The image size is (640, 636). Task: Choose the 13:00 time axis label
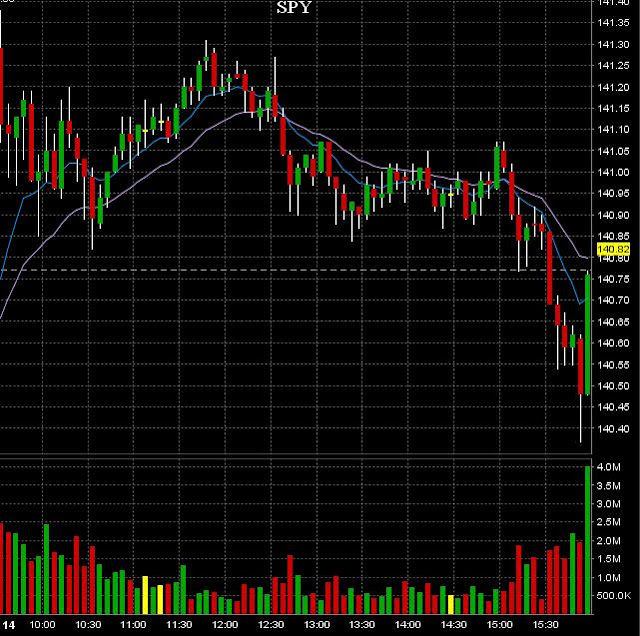point(317,625)
